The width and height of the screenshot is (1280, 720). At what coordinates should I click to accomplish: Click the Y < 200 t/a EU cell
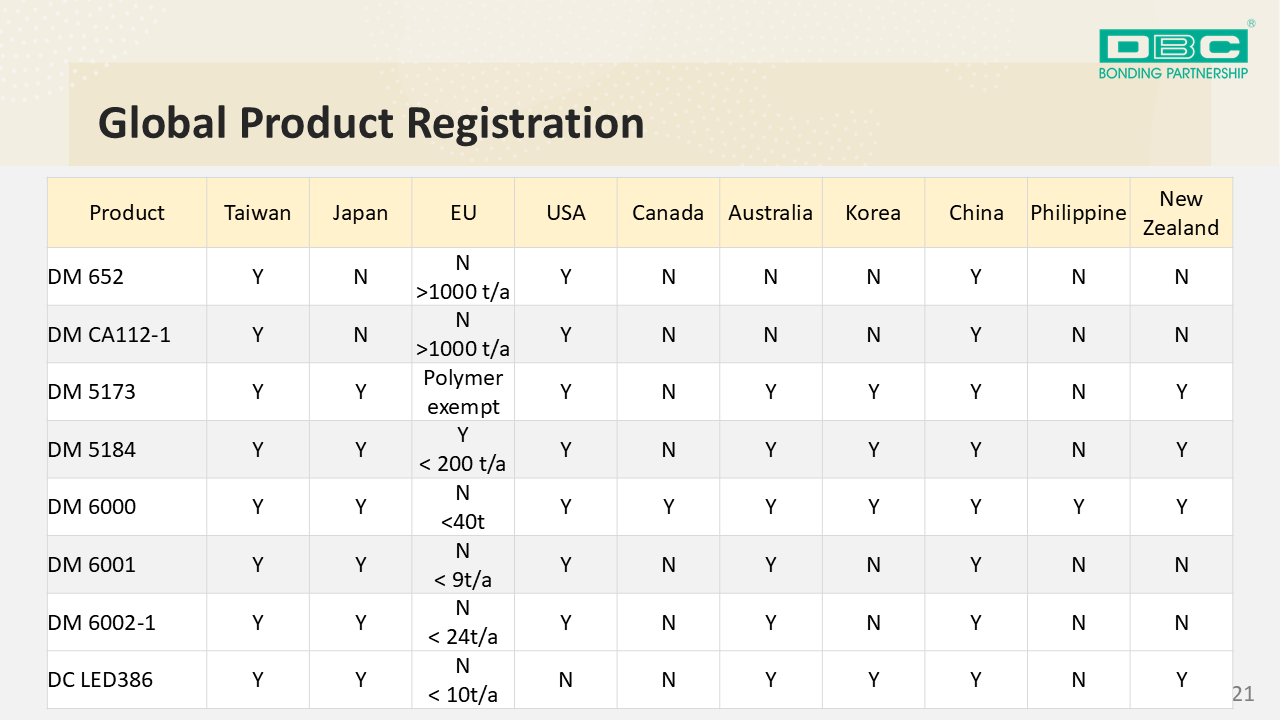[463, 449]
